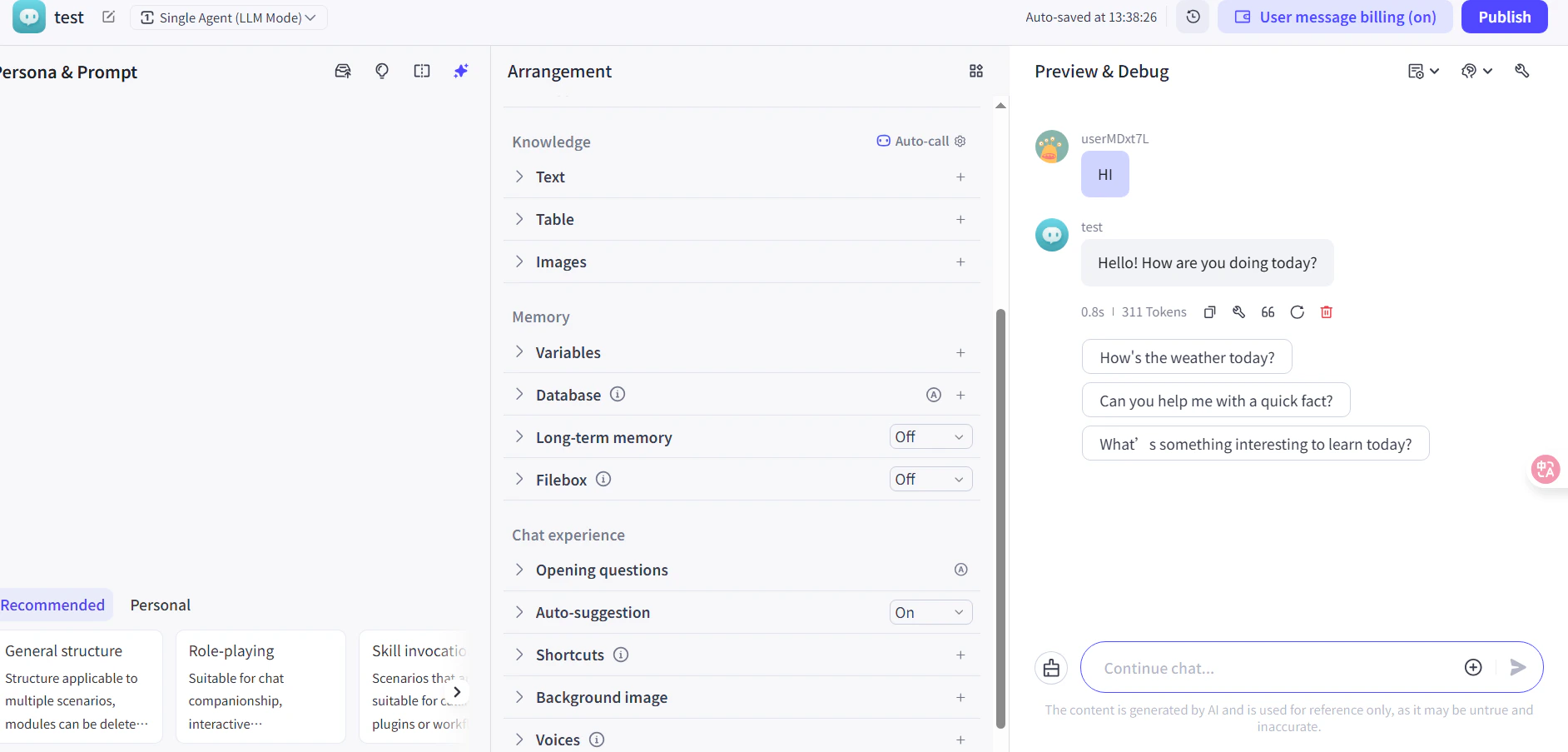The height and width of the screenshot is (752, 1568).
Task: Optimize prompt with the sparkle icon
Action: tap(461, 71)
